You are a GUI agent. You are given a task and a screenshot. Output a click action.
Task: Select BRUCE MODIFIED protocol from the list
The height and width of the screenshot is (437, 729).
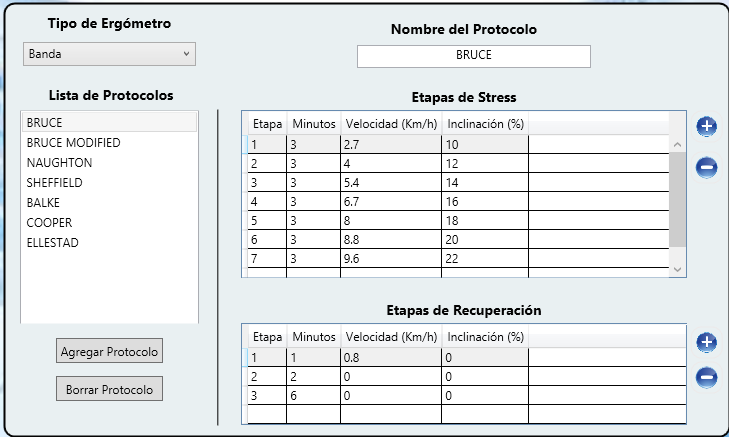click(x=74, y=143)
